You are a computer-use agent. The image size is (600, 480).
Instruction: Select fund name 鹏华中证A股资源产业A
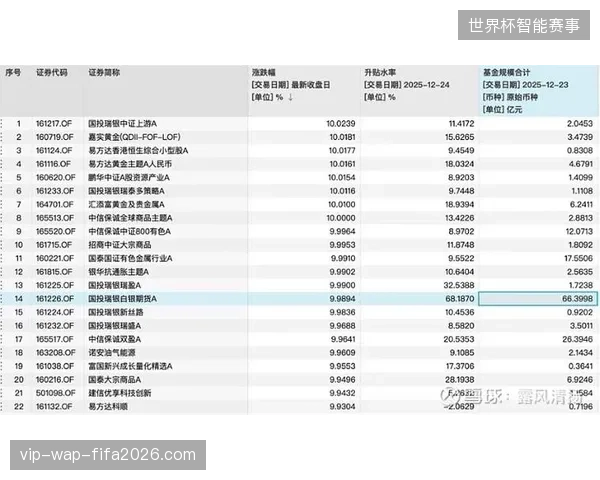129,178
